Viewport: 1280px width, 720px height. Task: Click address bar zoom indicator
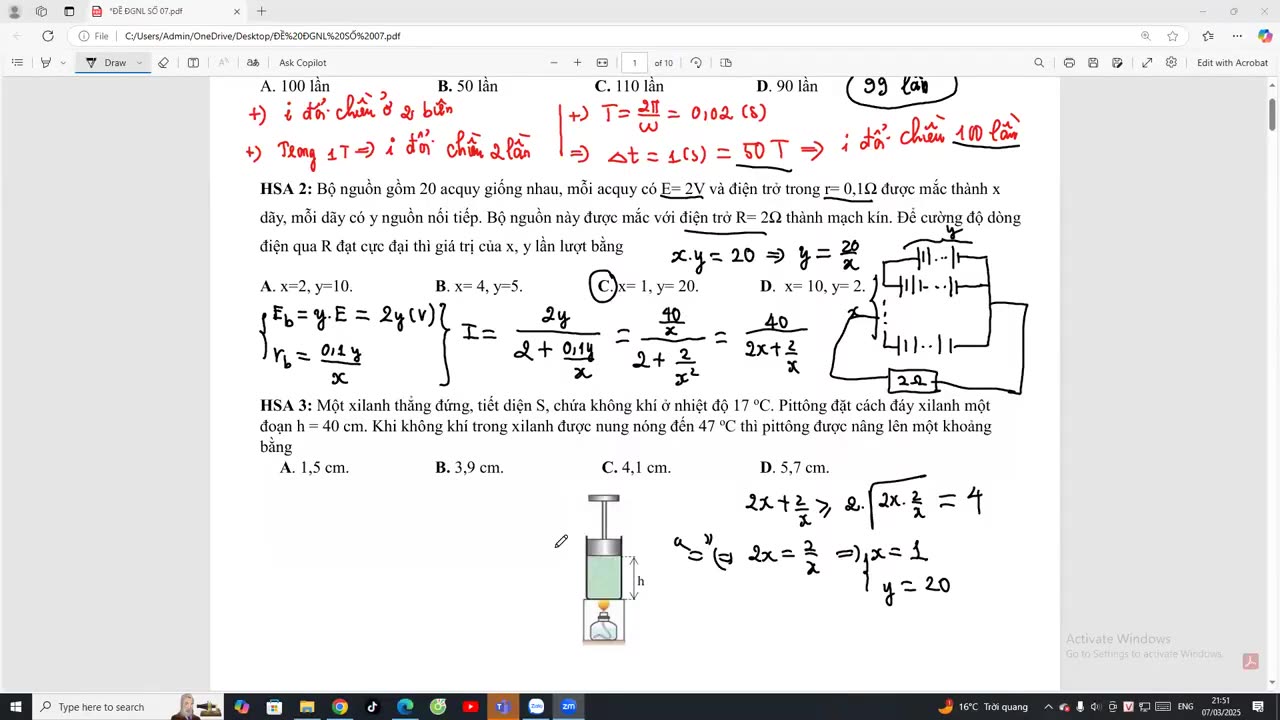1146,36
